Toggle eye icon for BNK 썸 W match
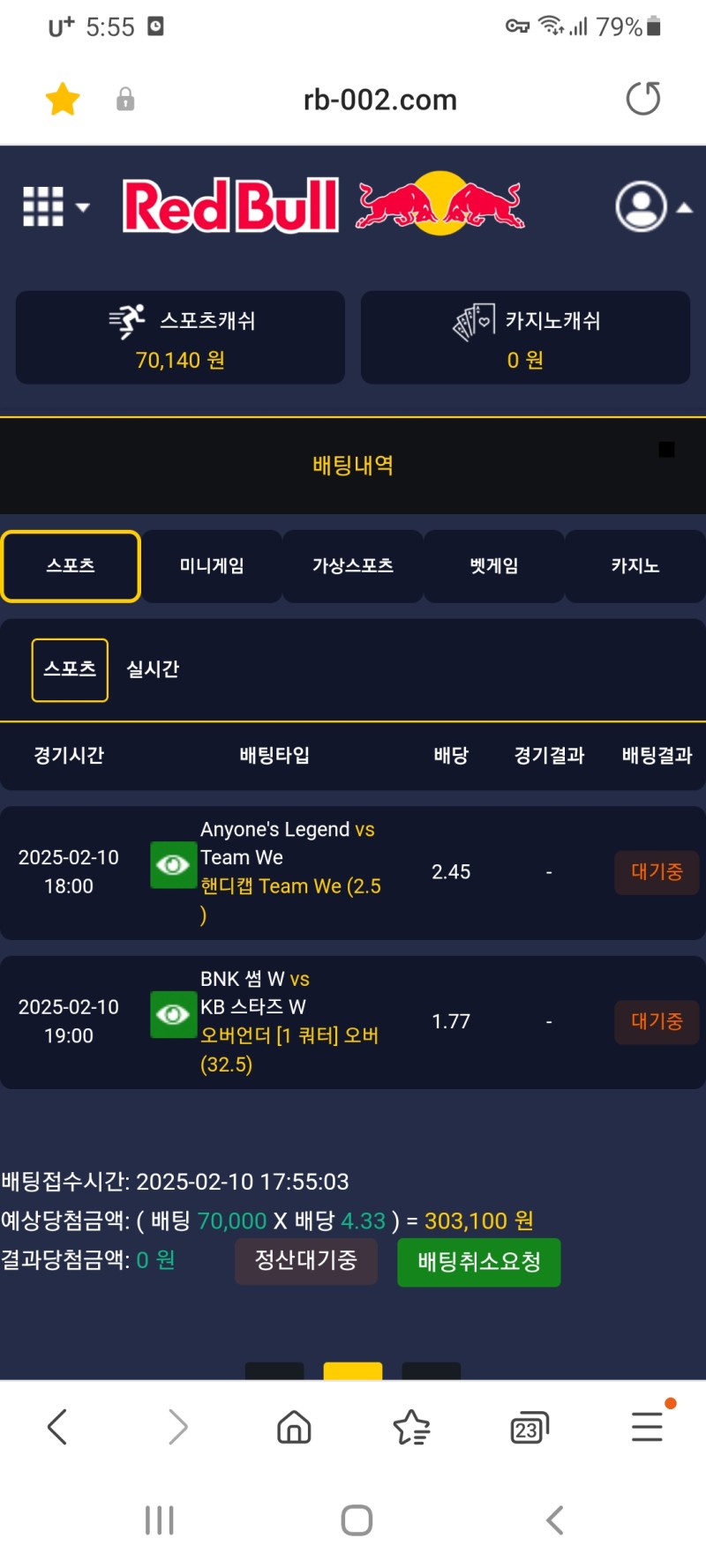Image resolution: width=706 pixels, height=1568 pixels. tap(173, 1015)
